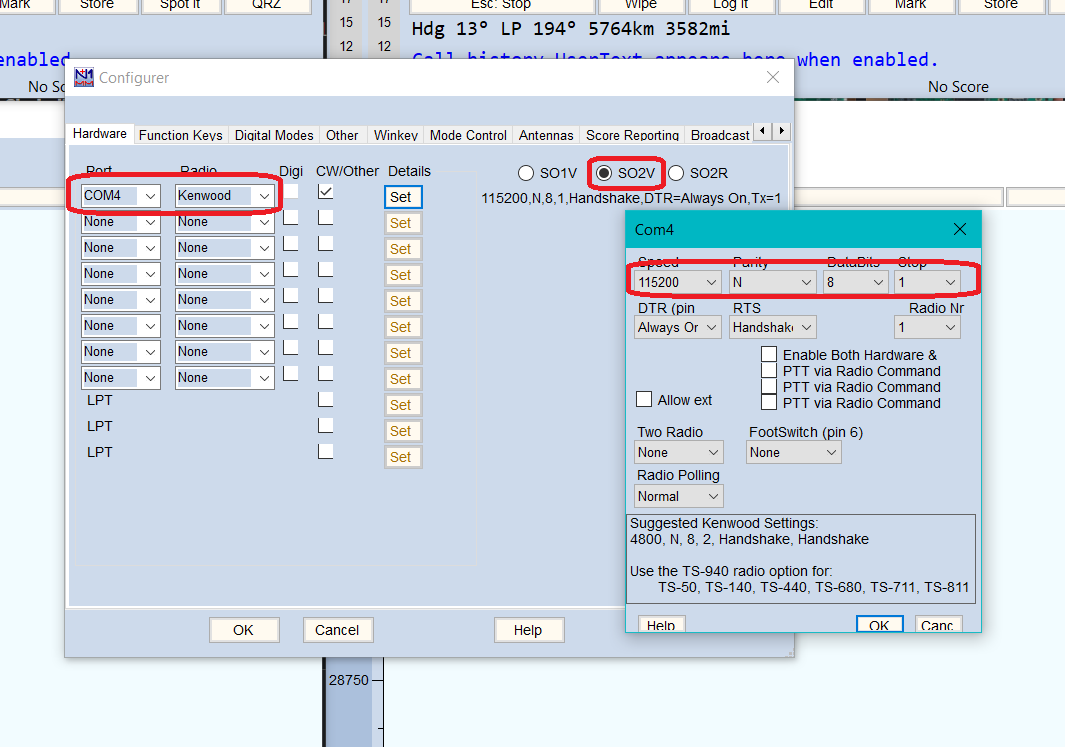Switch to the Hardware tab
The image size is (1065, 747).
[100, 134]
